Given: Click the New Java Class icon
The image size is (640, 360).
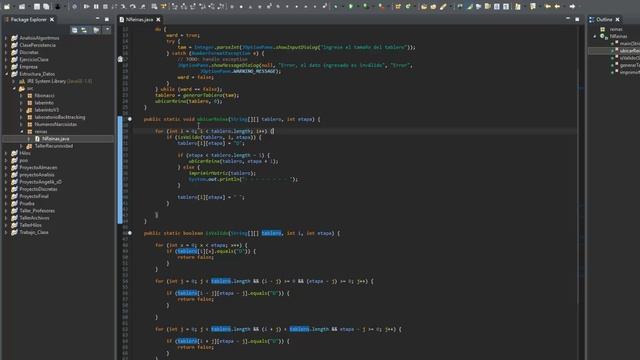Looking at the screenshot, I should tap(407, 7).
